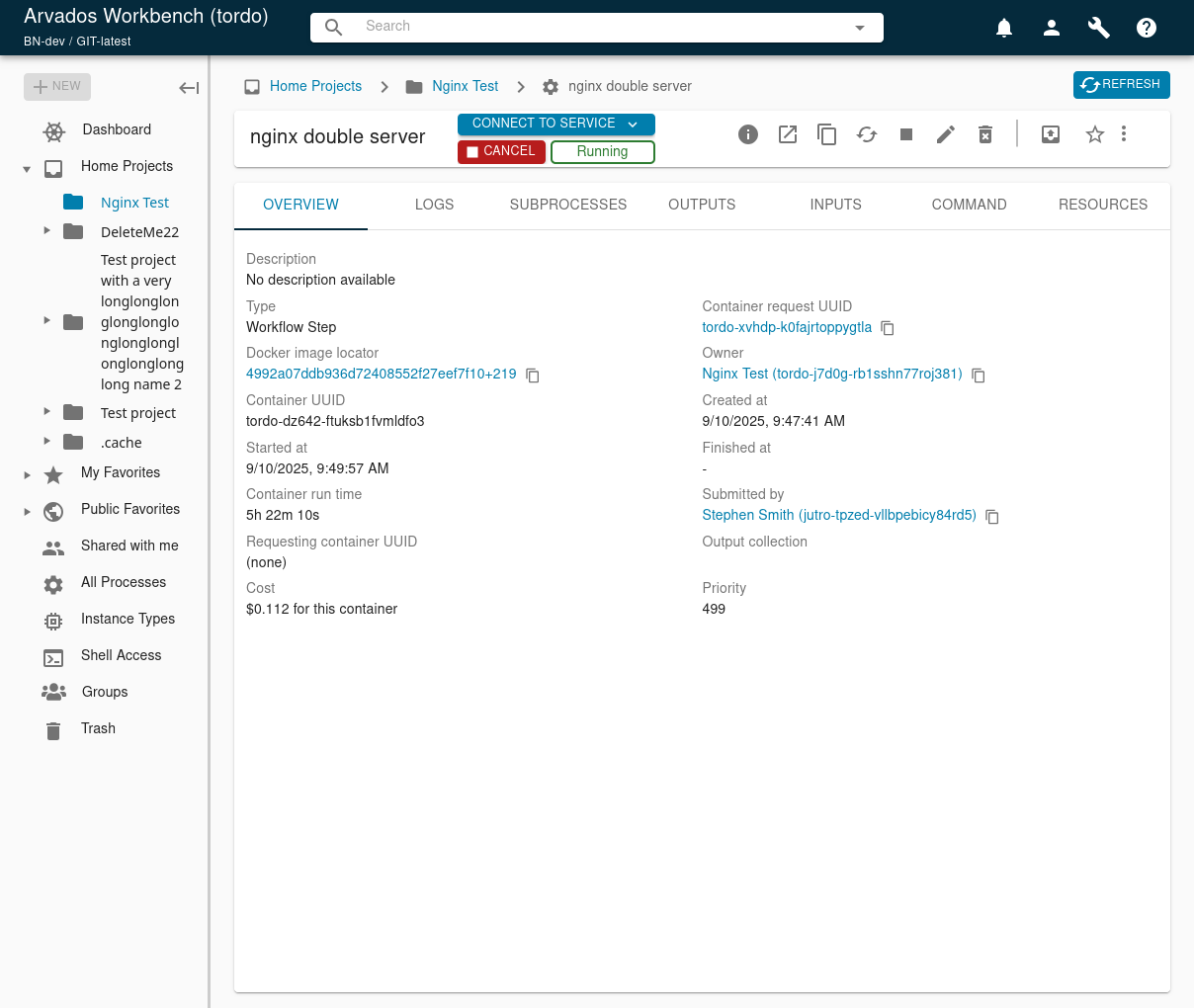Collapse the left side panel
This screenshot has width=1194, height=1008.
[x=189, y=88]
